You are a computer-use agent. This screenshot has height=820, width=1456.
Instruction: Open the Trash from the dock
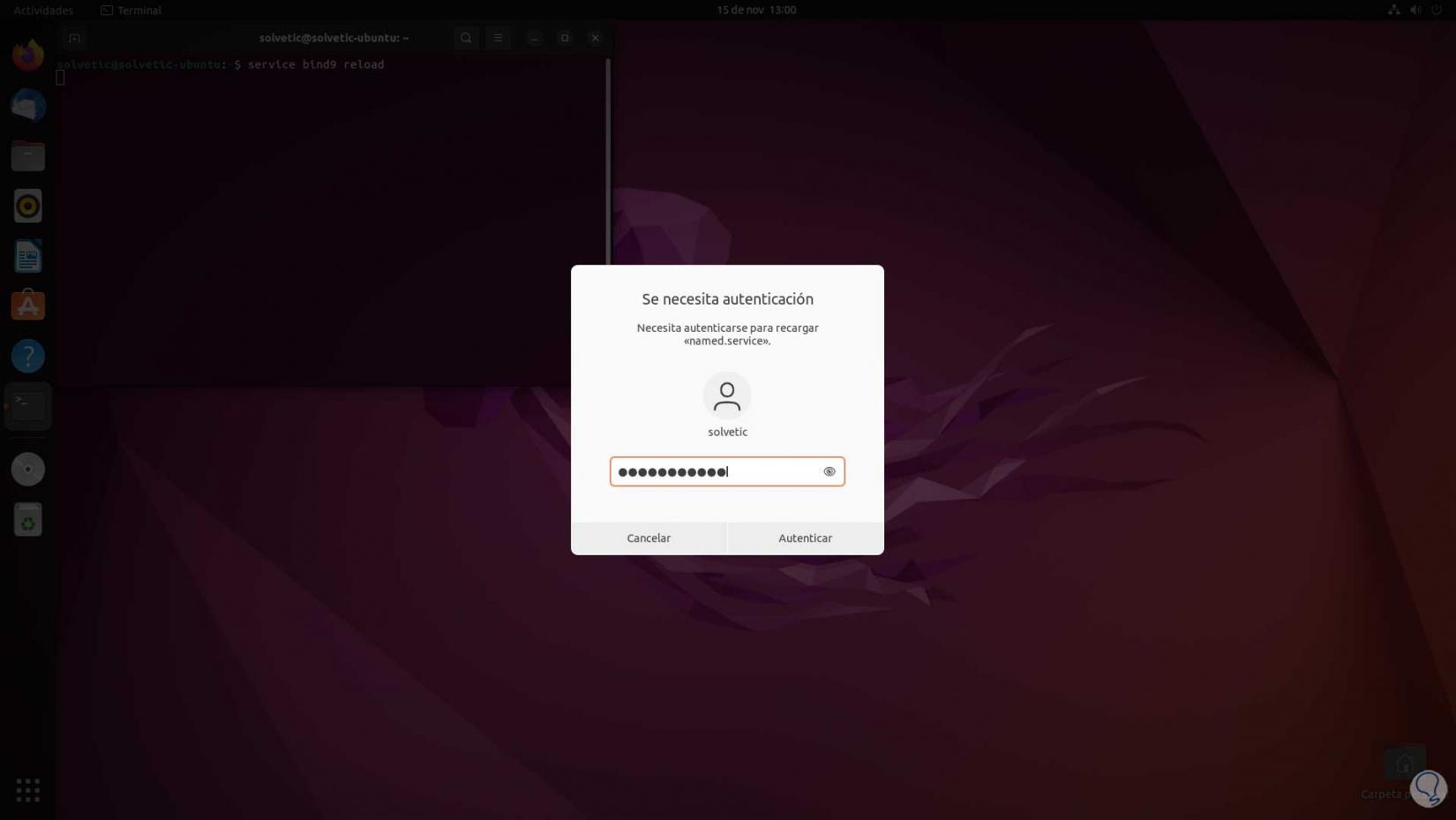click(x=28, y=520)
